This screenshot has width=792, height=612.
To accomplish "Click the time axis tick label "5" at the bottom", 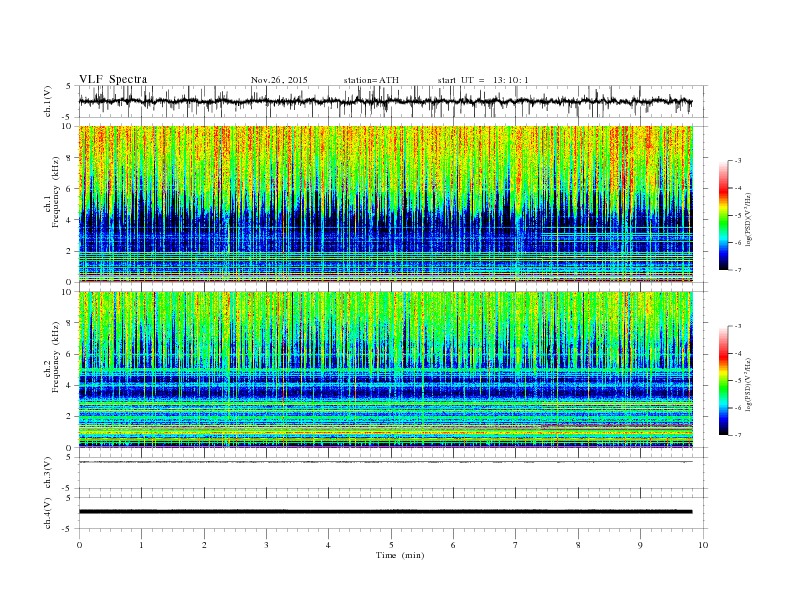I will [x=391, y=545].
